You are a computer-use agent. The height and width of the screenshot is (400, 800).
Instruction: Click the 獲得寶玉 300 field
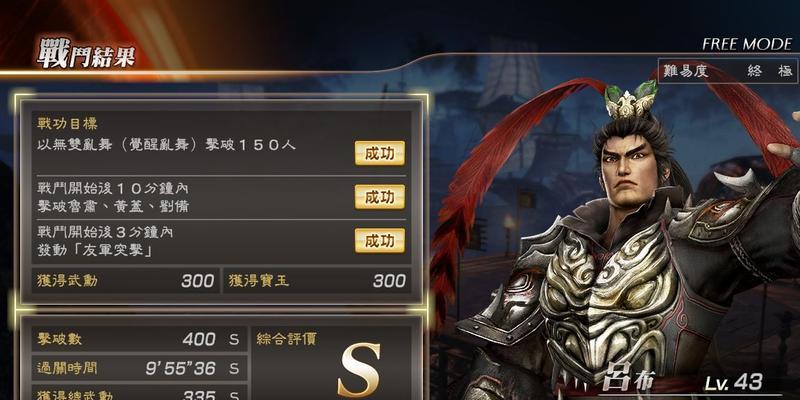pyautogui.click(x=317, y=281)
